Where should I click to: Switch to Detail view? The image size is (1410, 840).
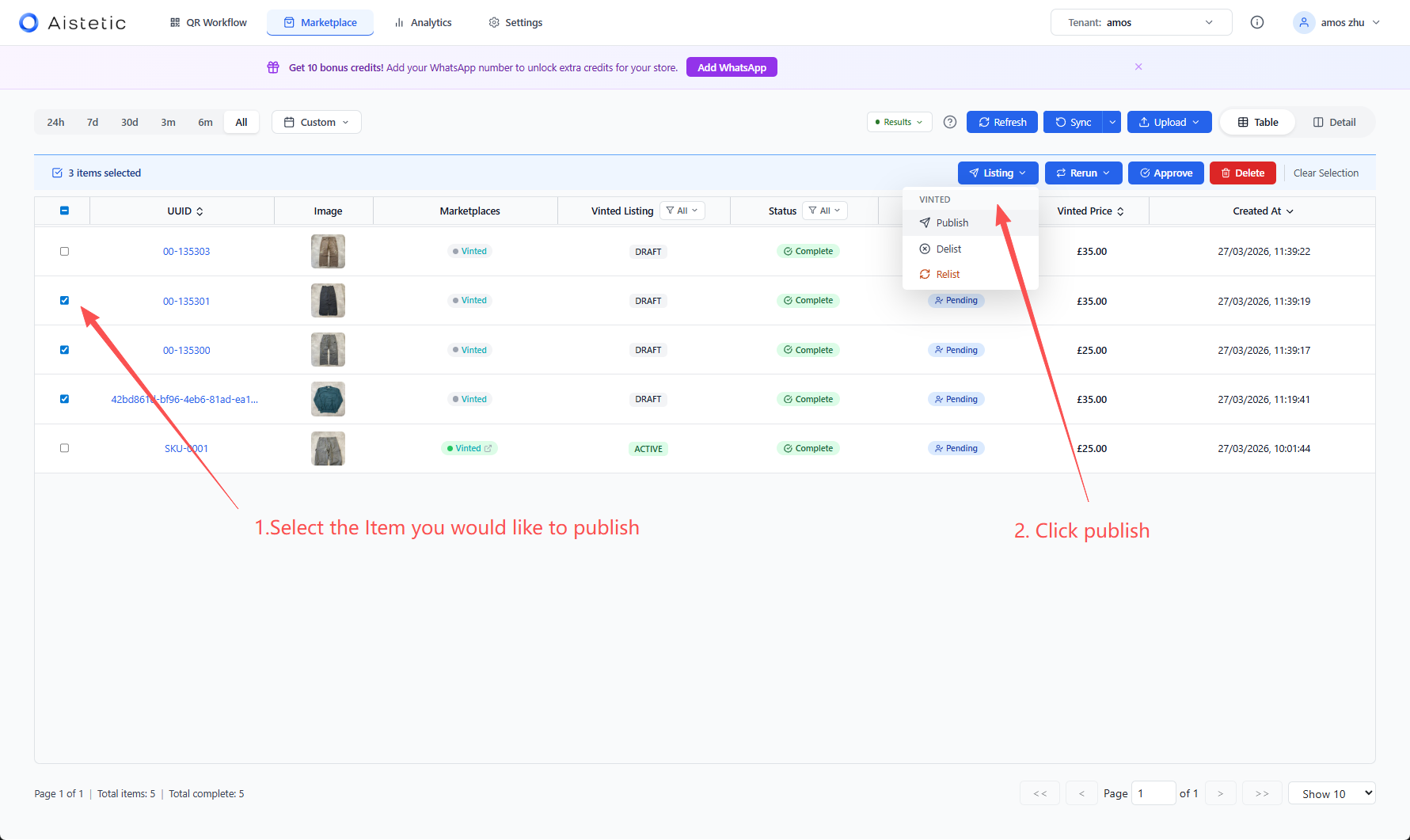pyautogui.click(x=1334, y=122)
